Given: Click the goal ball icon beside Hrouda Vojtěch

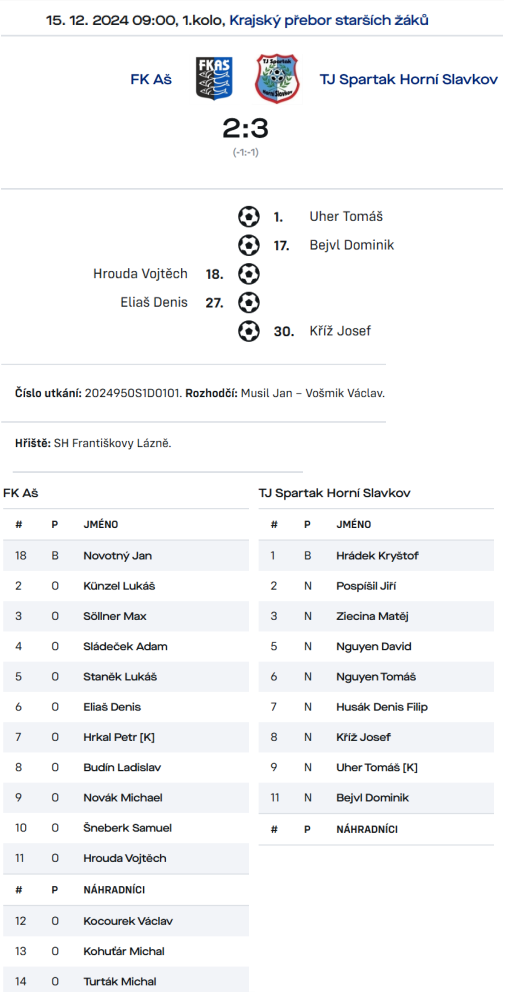Looking at the screenshot, I should pos(249,274).
